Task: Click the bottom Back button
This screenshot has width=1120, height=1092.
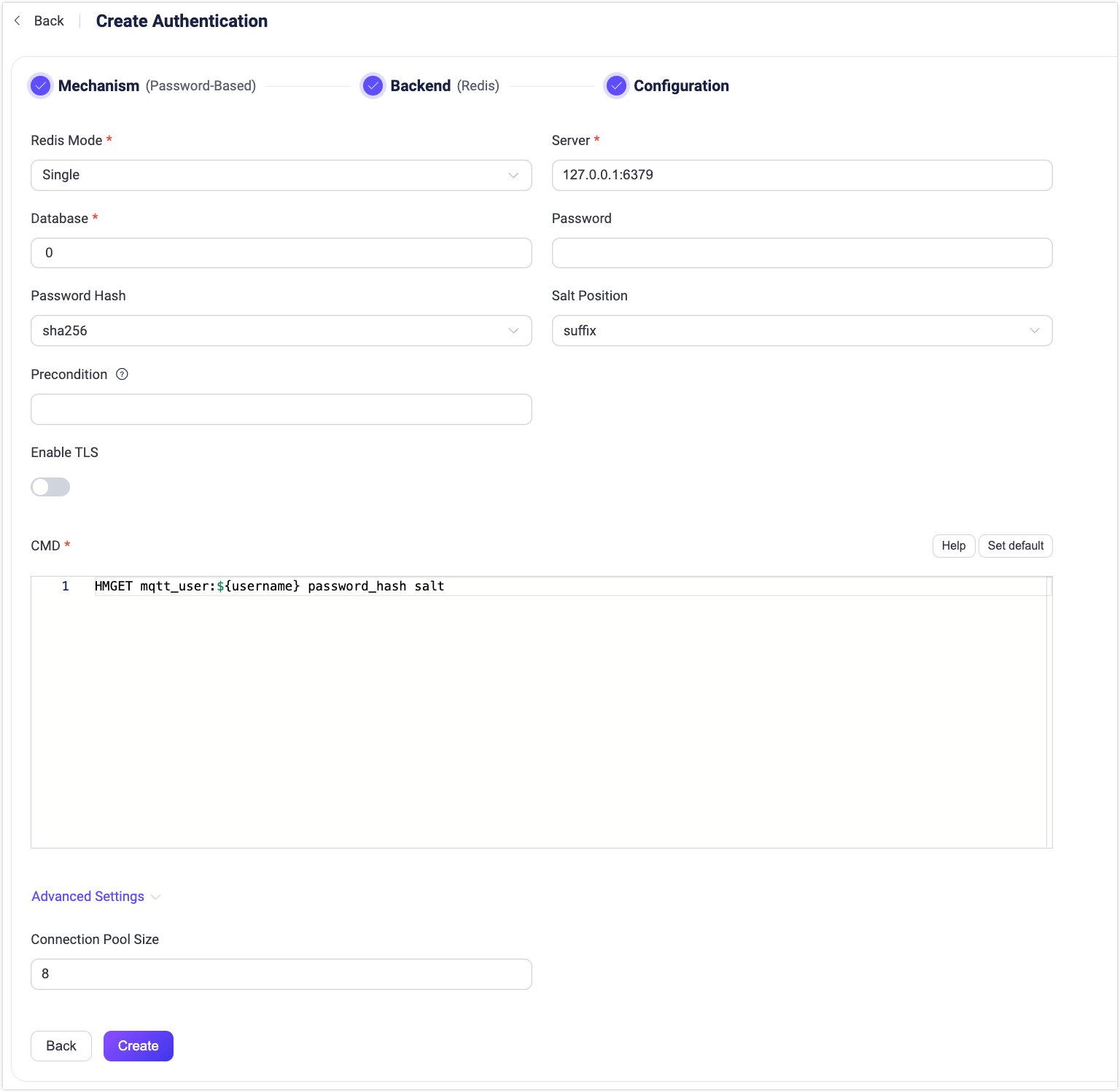Action: (61, 1046)
